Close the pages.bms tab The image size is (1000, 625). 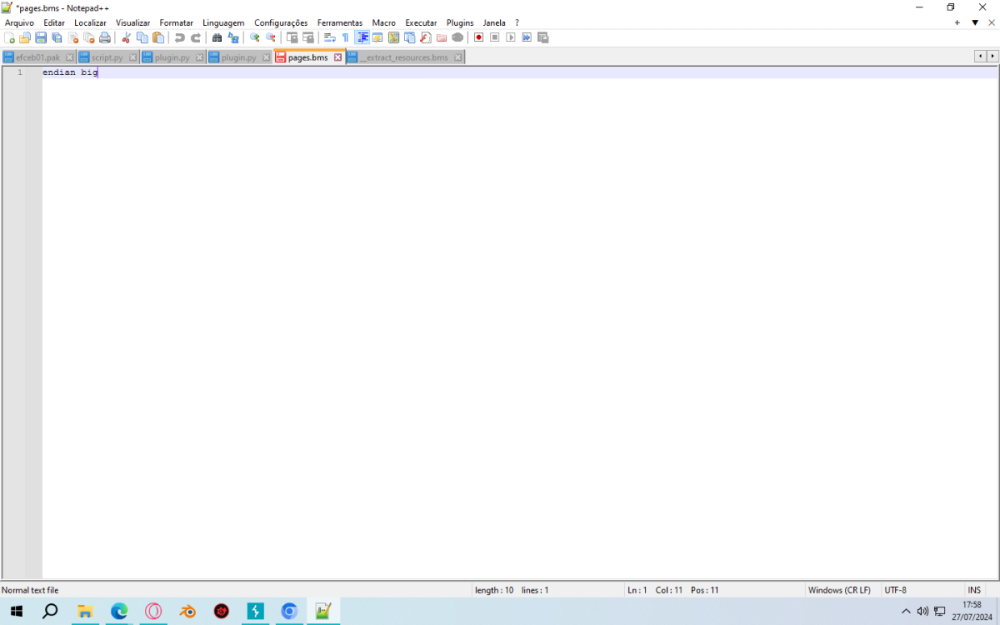coord(338,58)
